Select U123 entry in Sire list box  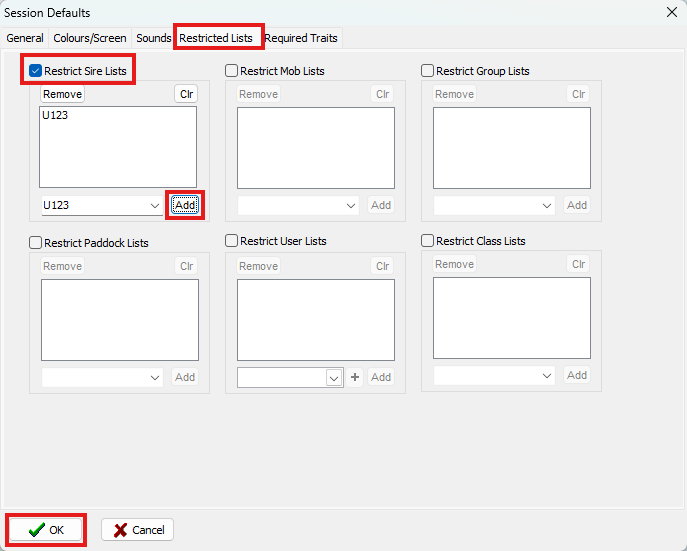click(x=56, y=116)
